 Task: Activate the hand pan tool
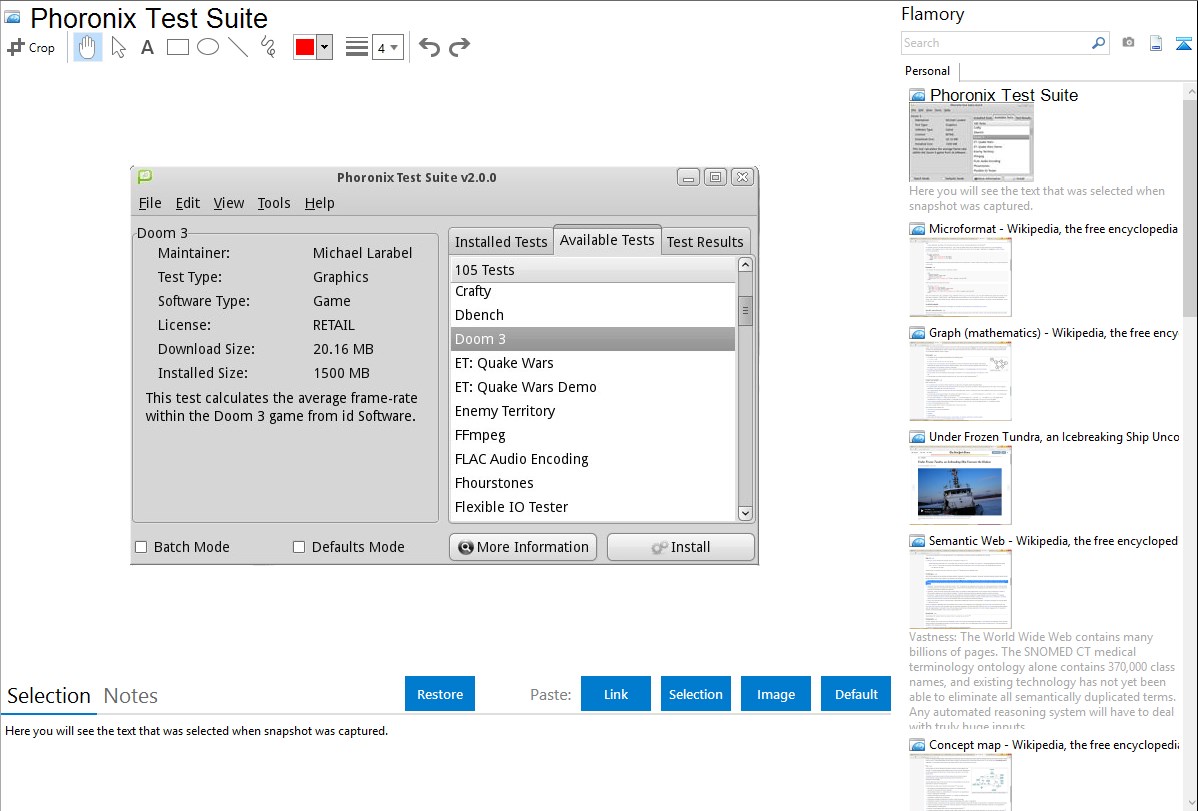coord(88,47)
